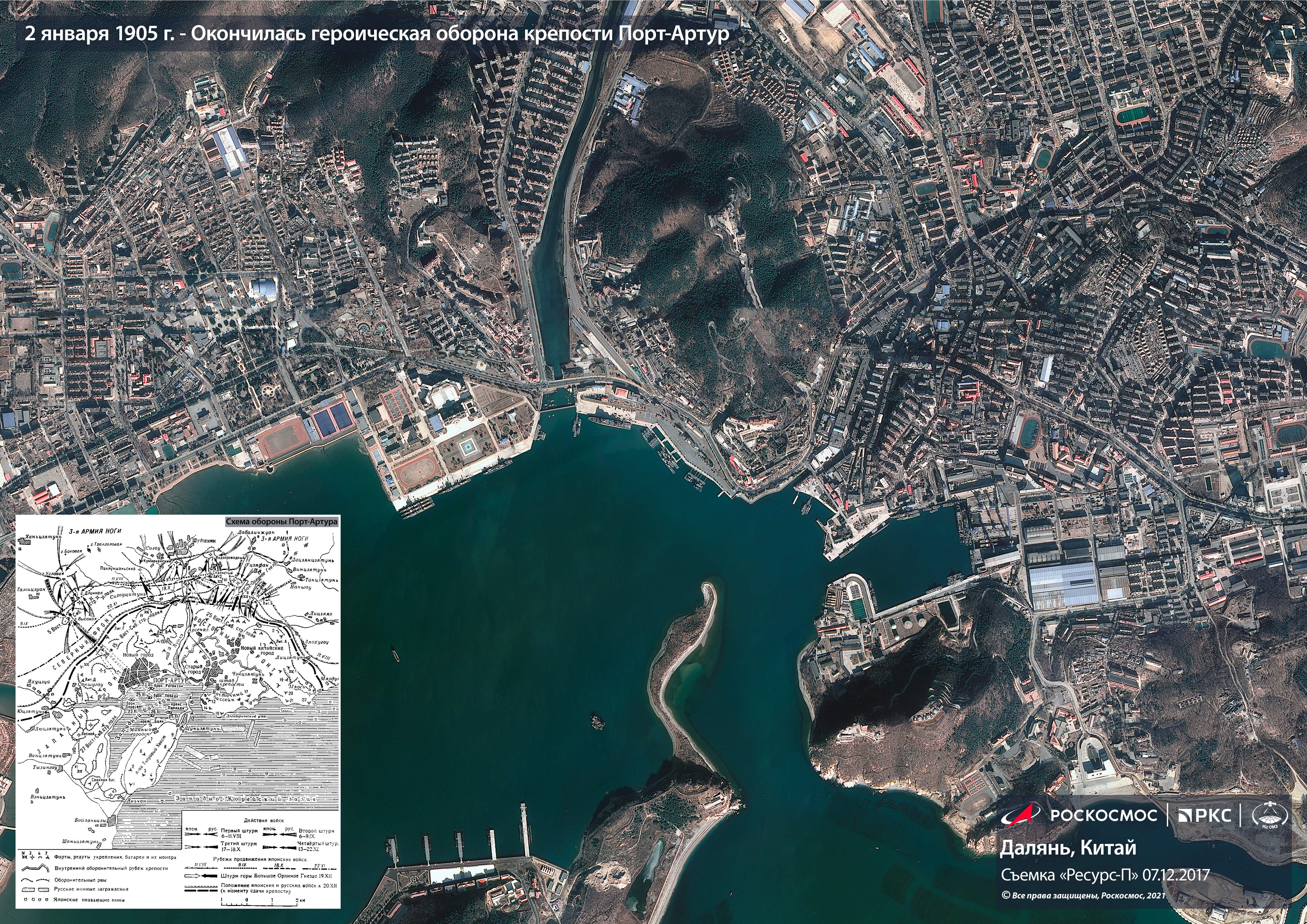This screenshot has width=1307, height=924.
Task: Click 'Байланьцзы' village label
Action: click(x=91, y=820)
